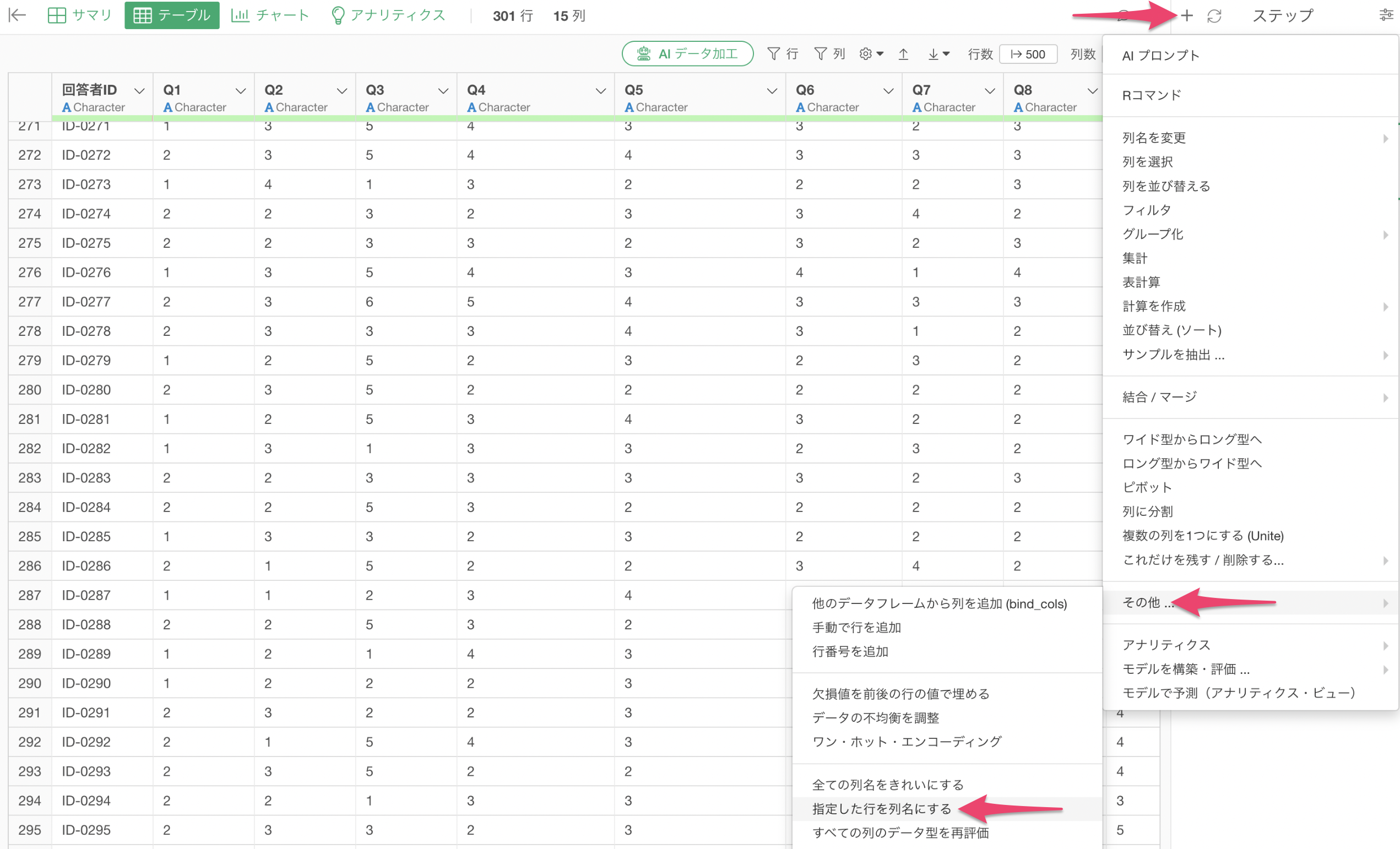The height and width of the screenshot is (849, 1400).
Task: Expand the 回答者ID column header menu
Action: tap(139, 91)
